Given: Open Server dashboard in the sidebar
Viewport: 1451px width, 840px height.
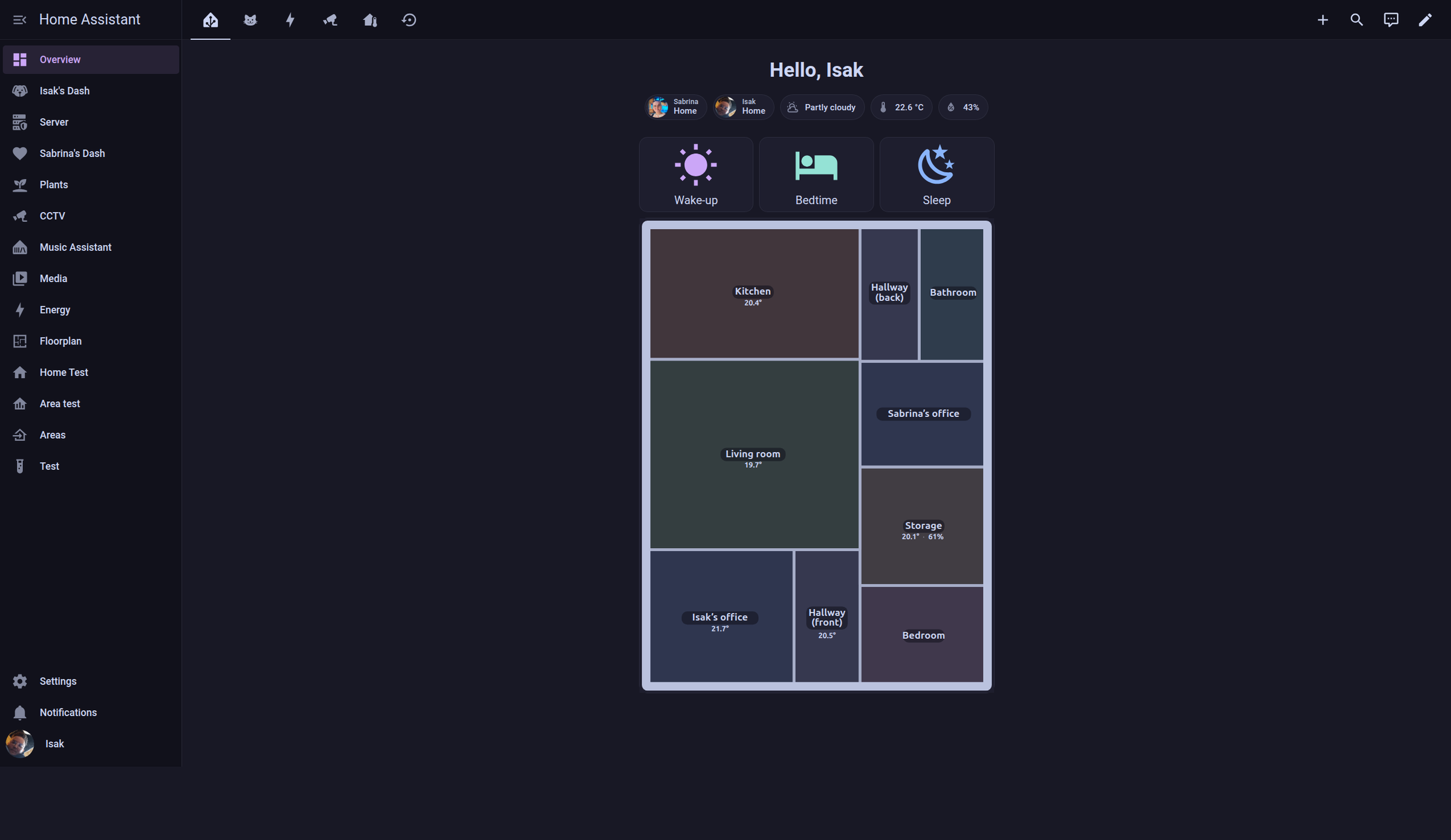Looking at the screenshot, I should [x=91, y=122].
